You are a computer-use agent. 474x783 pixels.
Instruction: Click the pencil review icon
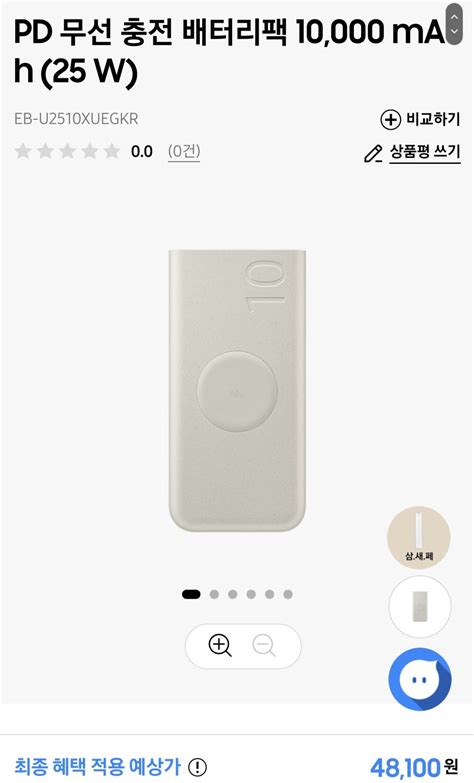tap(373, 153)
